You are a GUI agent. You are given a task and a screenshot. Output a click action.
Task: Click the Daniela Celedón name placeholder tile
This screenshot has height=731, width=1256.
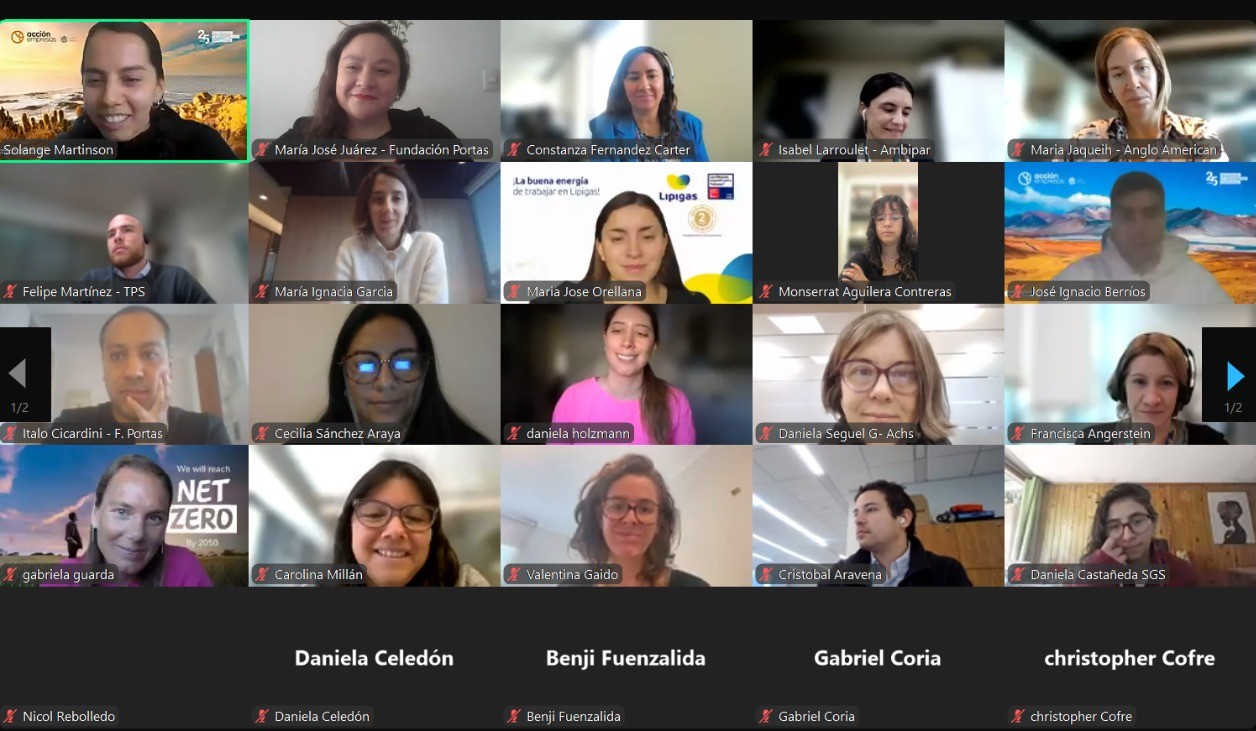pos(375,658)
